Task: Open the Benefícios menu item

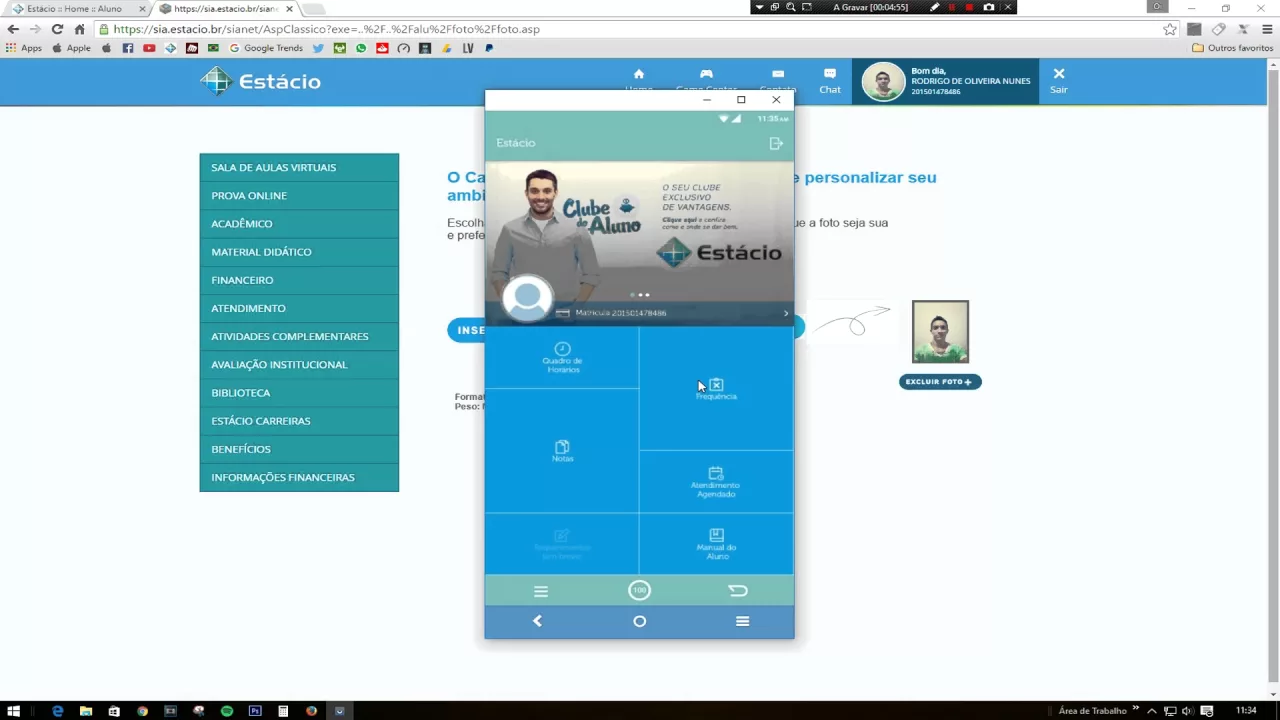Action: [299, 449]
